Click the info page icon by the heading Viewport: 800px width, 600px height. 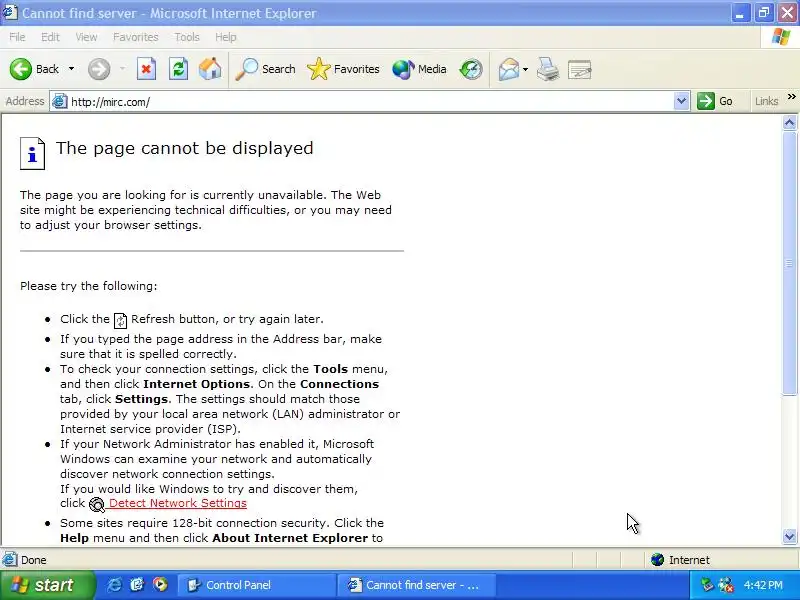pyautogui.click(x=33, y=153)
